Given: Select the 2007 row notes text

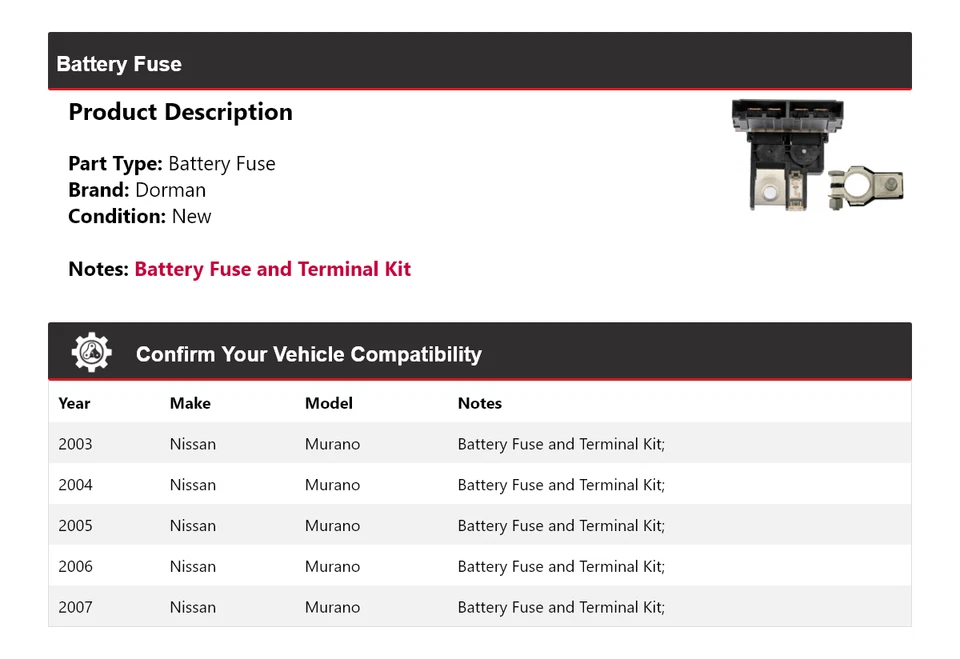Looking at the screenshot, I should pyautogui.click(x=561, y=607).
